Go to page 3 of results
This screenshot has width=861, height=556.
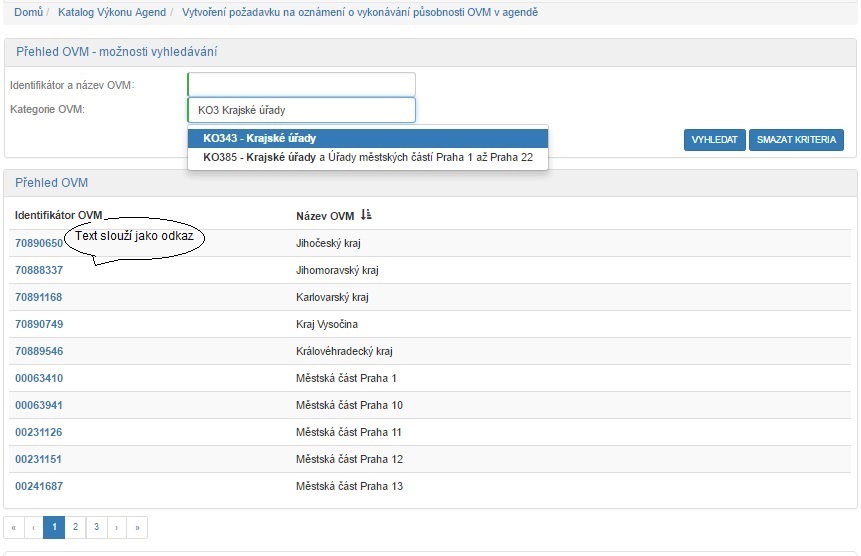pos(96,527)
